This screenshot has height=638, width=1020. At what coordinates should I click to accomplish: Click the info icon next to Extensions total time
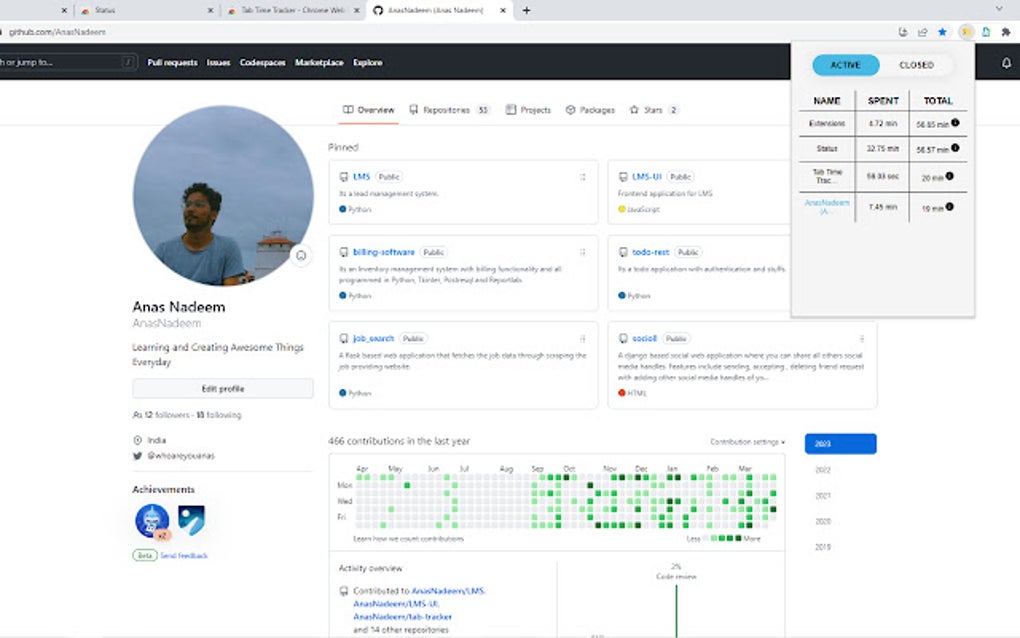955,123
